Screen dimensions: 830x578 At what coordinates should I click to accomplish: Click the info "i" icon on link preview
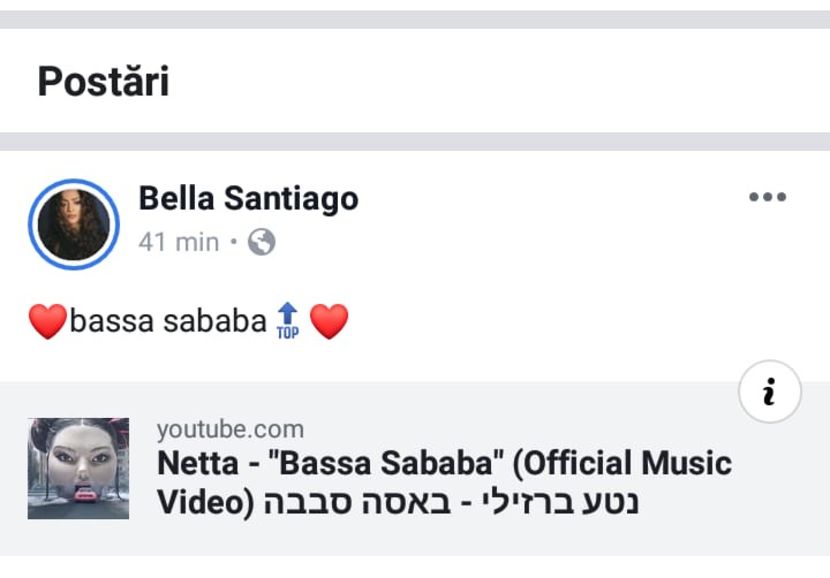coord(769,394)
